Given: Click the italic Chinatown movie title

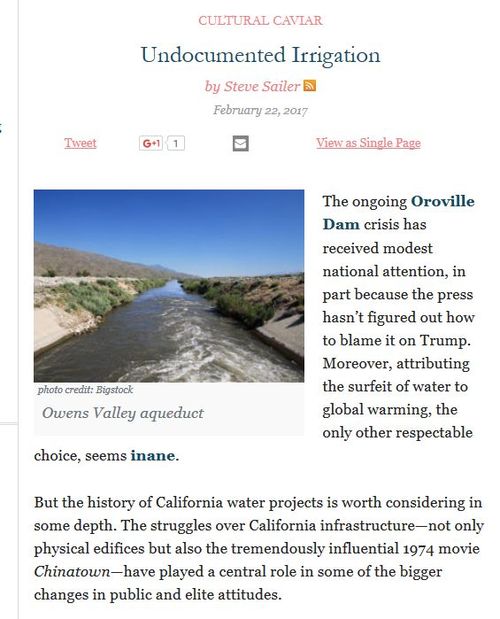Looking at the screenshot, I should pos(72,571).
